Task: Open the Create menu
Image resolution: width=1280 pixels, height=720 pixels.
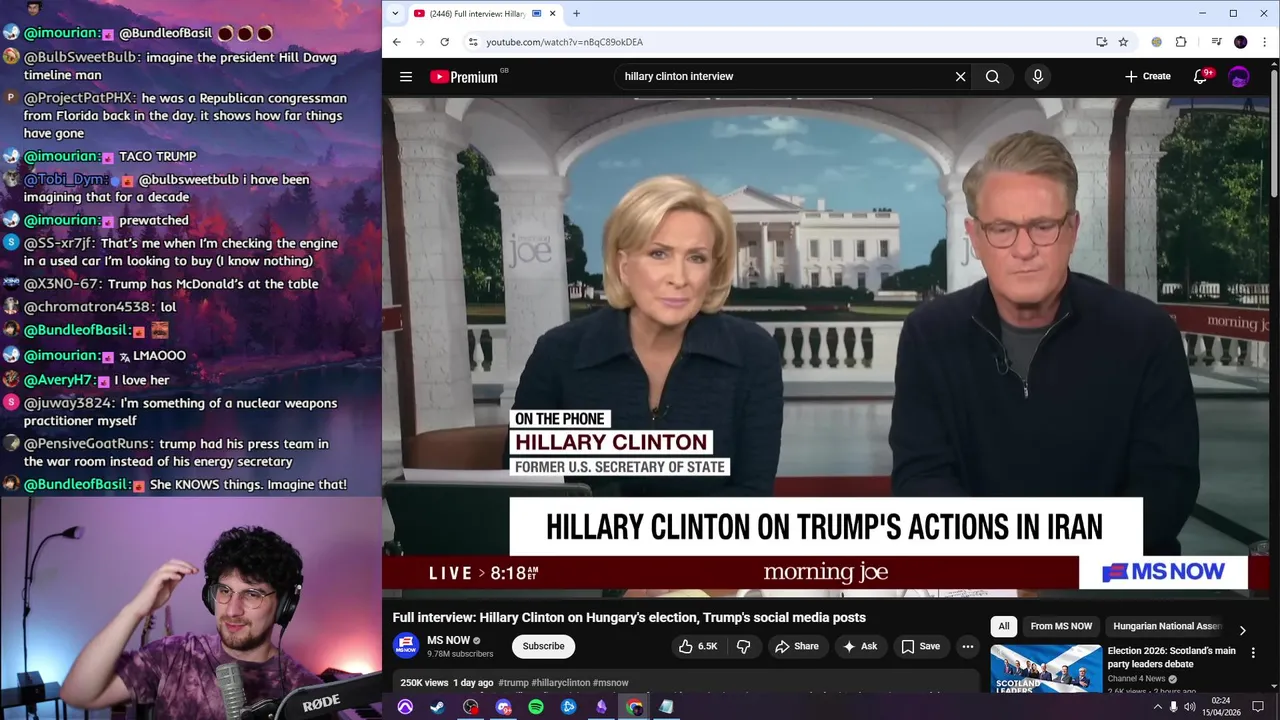Action: click(1147, 76)
